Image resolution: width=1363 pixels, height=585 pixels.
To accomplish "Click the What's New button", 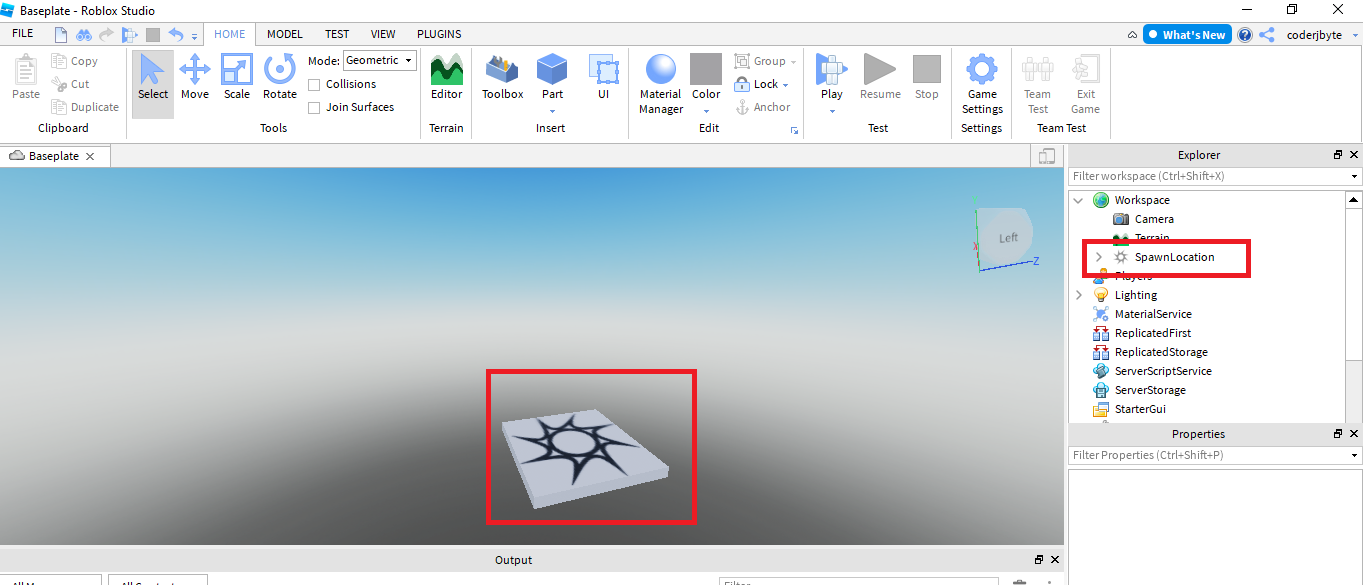I will [x=1187, y=34].
